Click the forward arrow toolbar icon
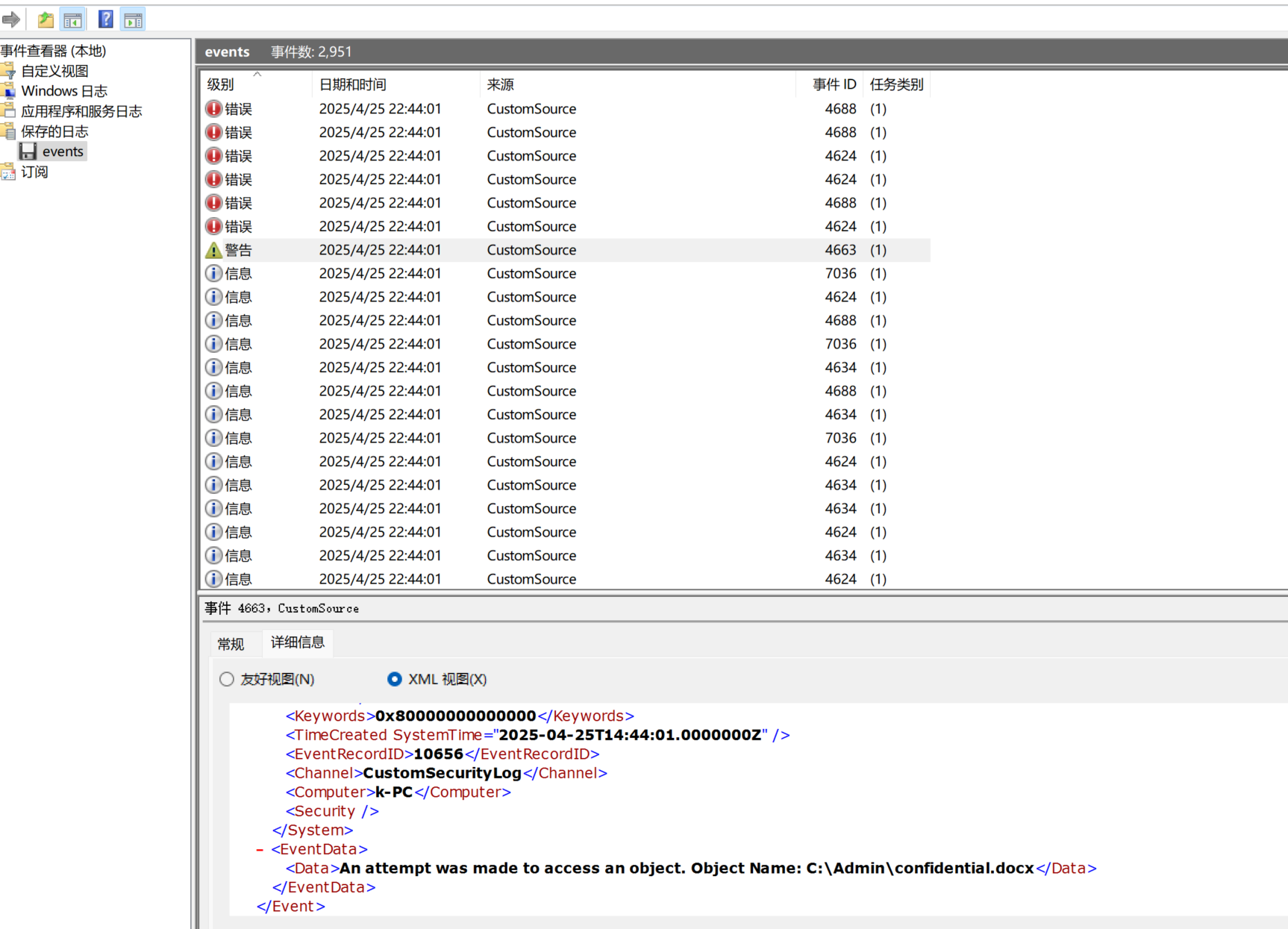Image resolution: width=1288 pixels, height=929 pixels. 10,19
